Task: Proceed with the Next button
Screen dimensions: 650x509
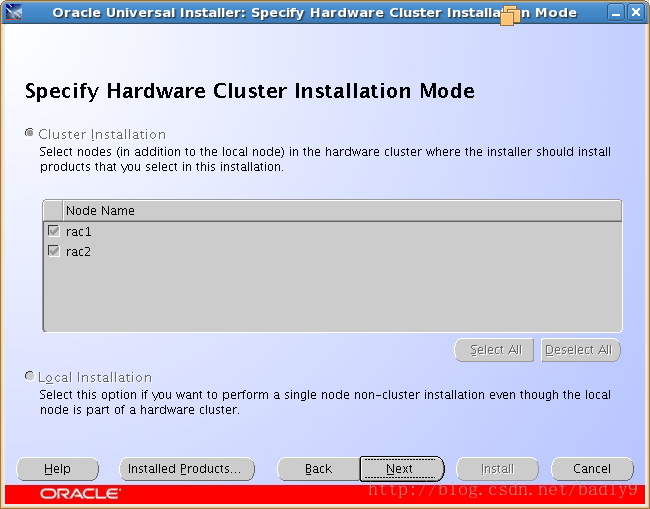Action: [x=402, y=469]
